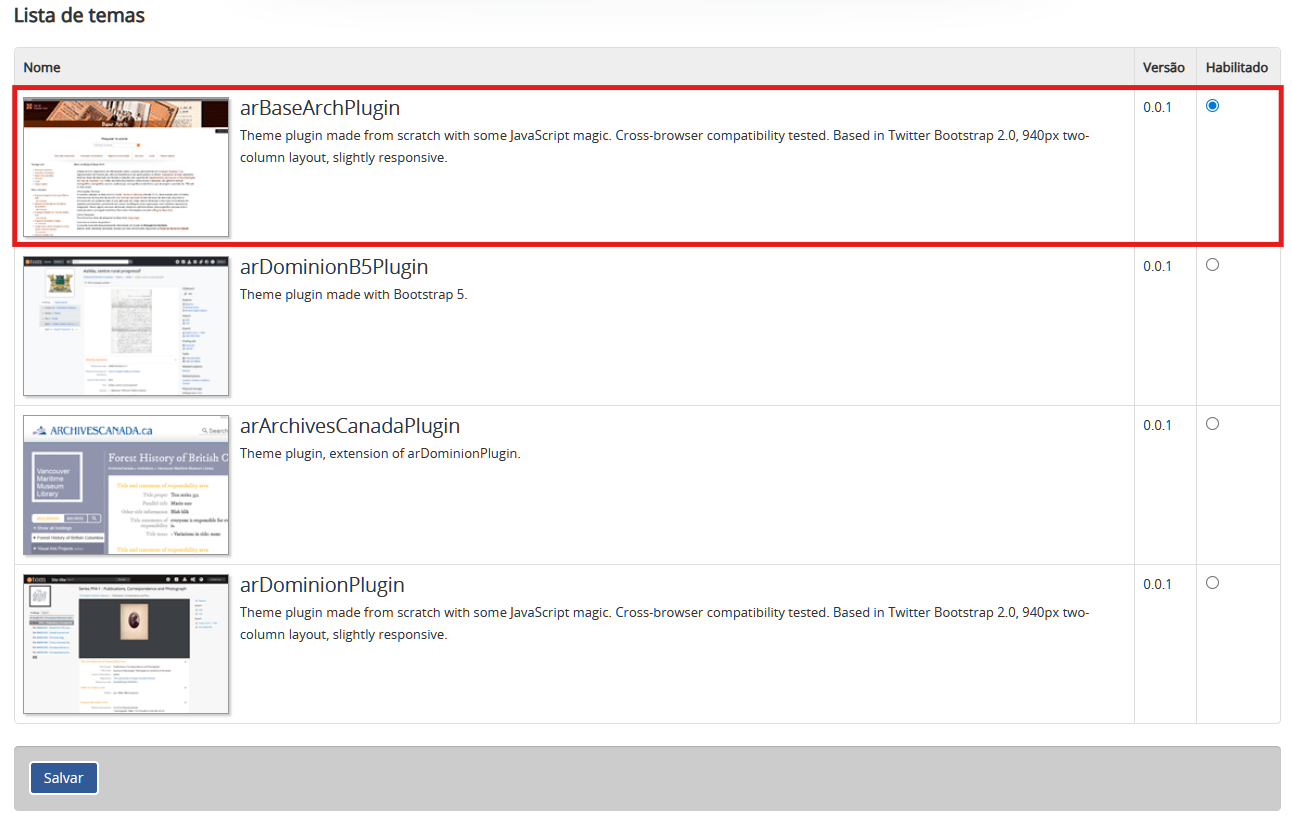1292x826 pixels.
Task: Click "Theme plugin, extension of arDominionPlugin." text
Action: click(x=380, y=454)
